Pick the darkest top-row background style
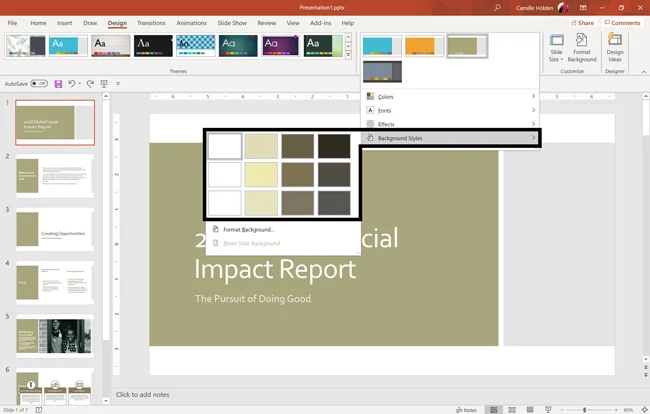The width and height of the screenshot is (650, 414). pos(334,146)
